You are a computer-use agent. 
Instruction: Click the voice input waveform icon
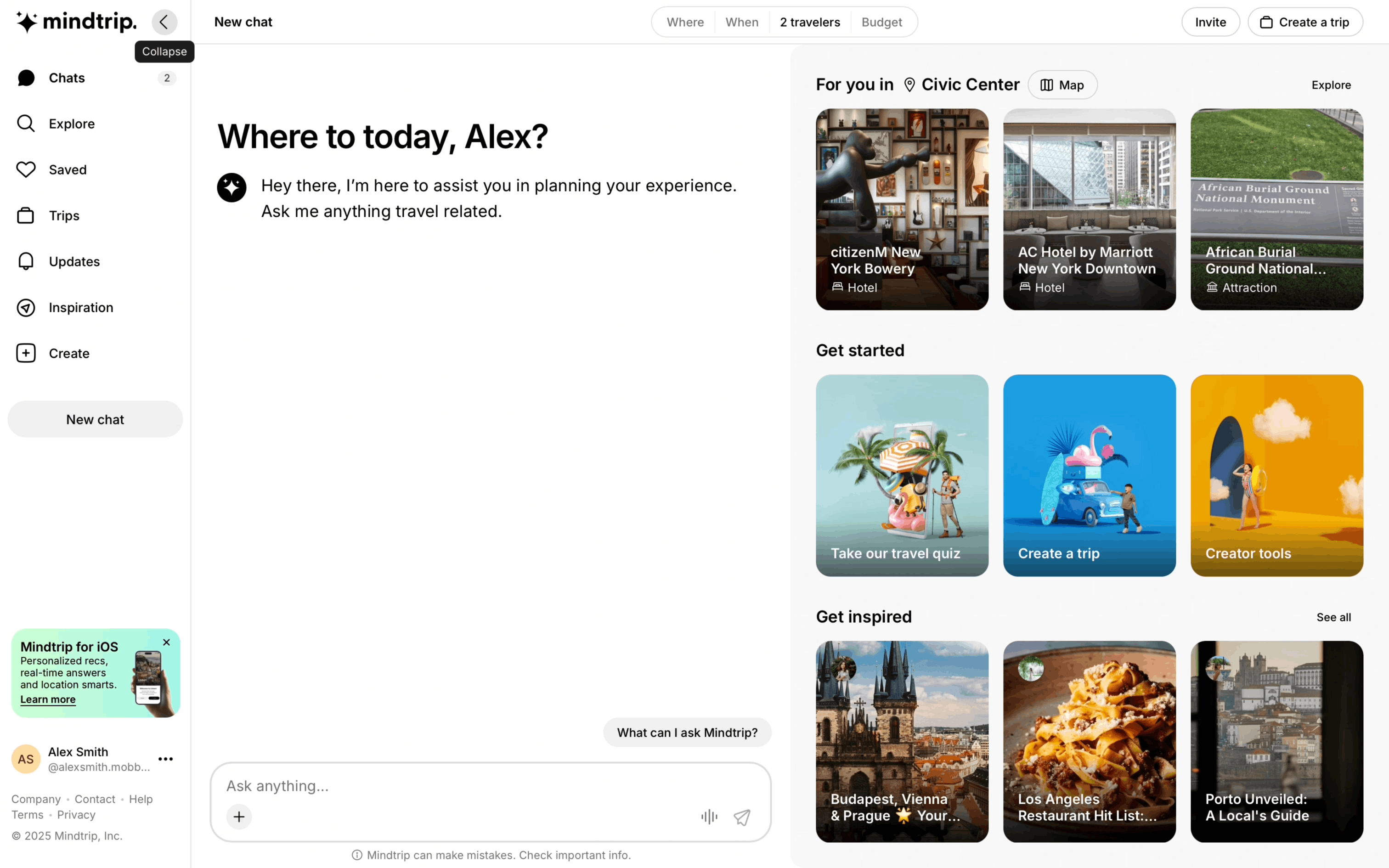coord(709,817)
